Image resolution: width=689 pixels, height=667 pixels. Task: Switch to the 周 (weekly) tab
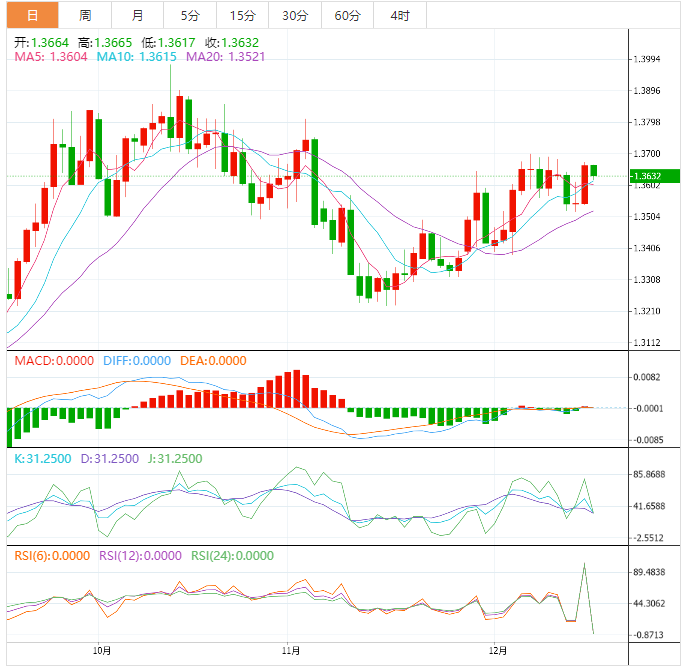[85, 15]
